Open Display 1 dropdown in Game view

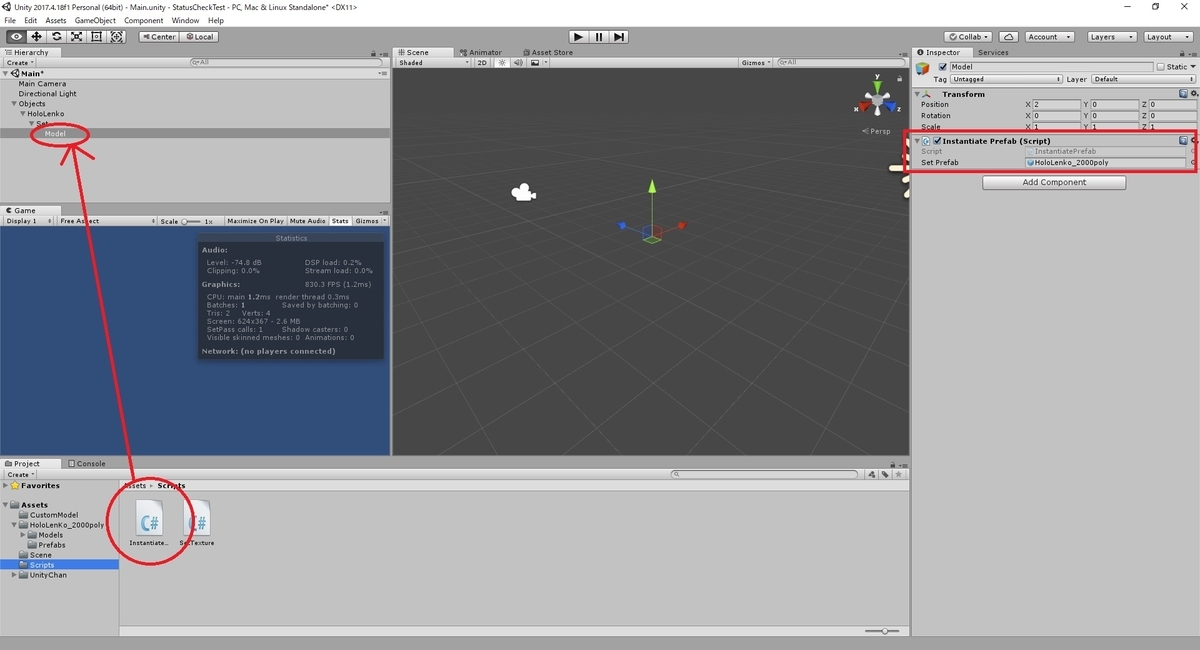28,221
